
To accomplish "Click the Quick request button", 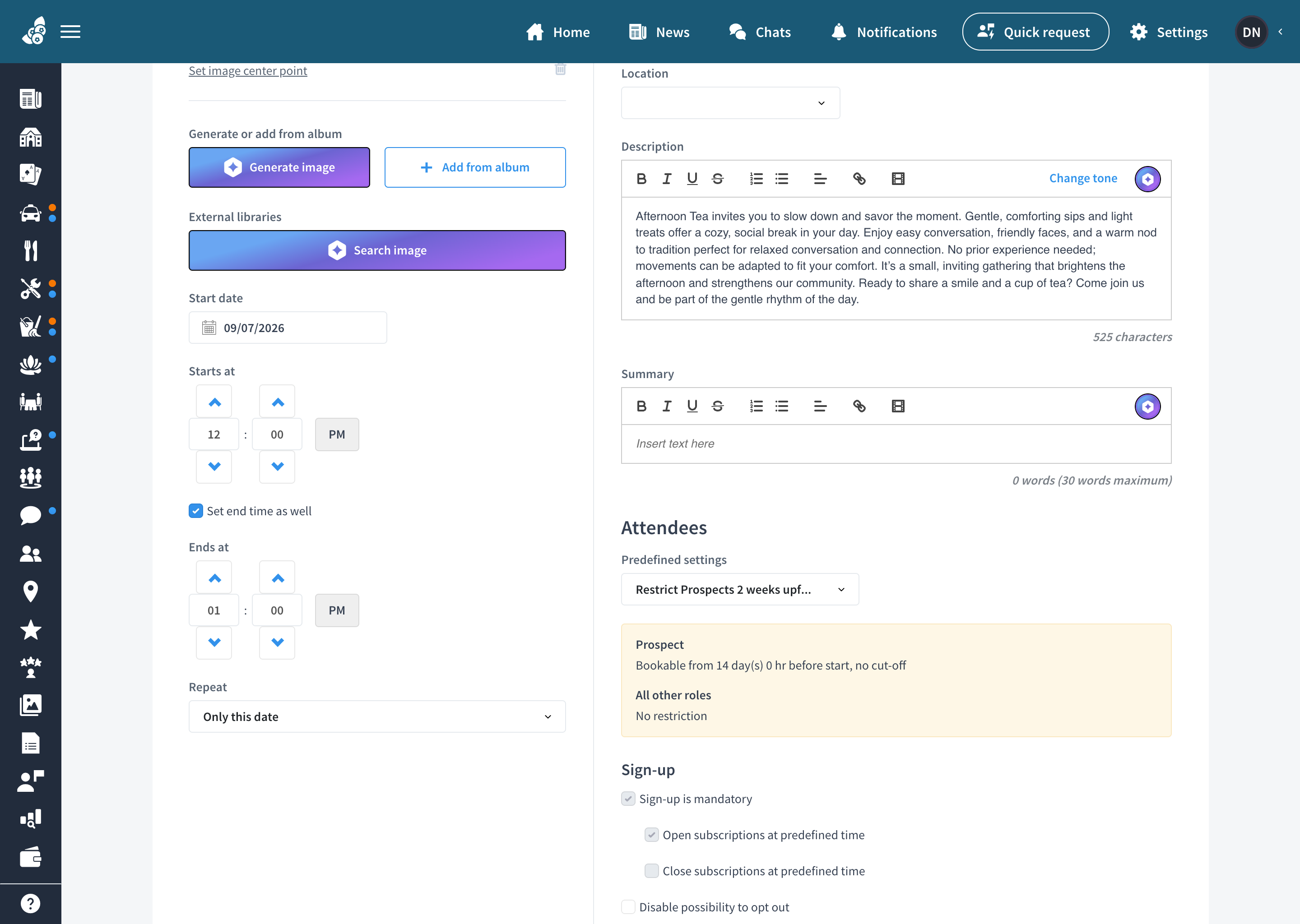I will [1035, 32].
